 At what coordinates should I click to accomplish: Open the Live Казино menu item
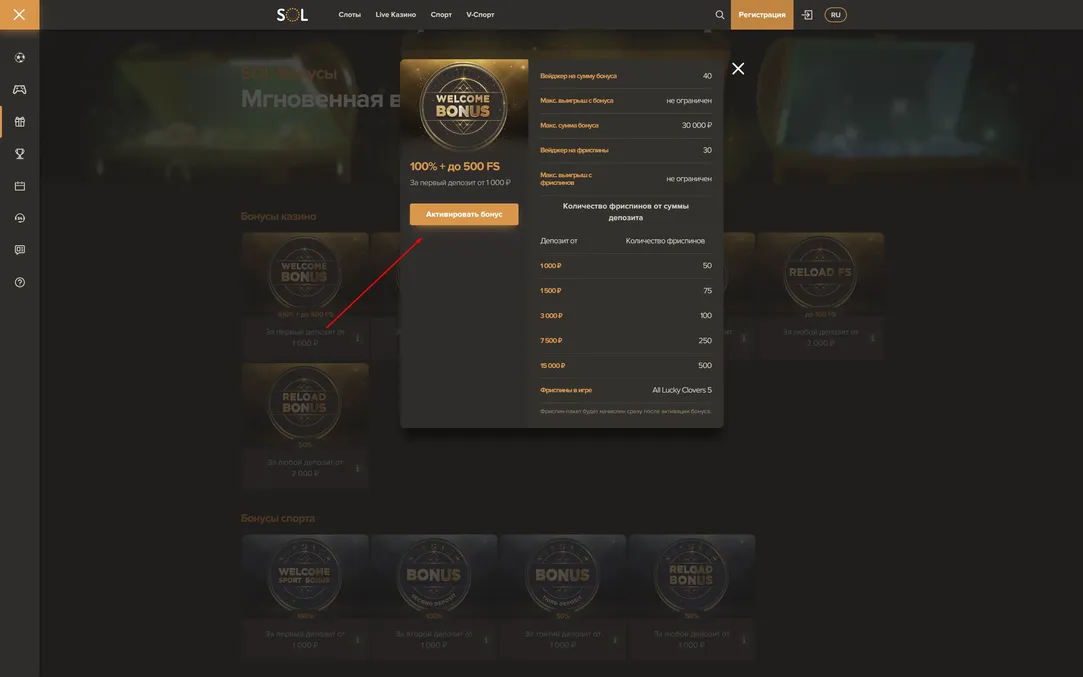click(395, 15)
